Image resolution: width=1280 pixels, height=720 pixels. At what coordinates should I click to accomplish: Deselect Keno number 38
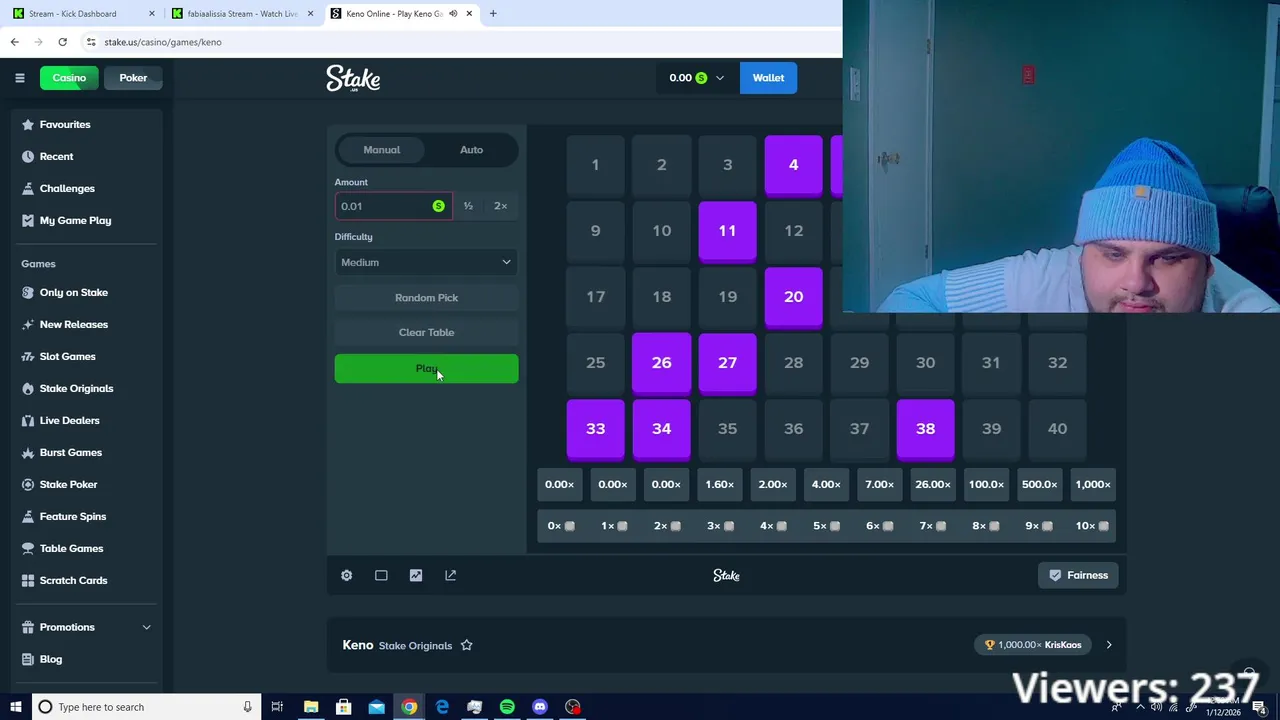(925, 429)
